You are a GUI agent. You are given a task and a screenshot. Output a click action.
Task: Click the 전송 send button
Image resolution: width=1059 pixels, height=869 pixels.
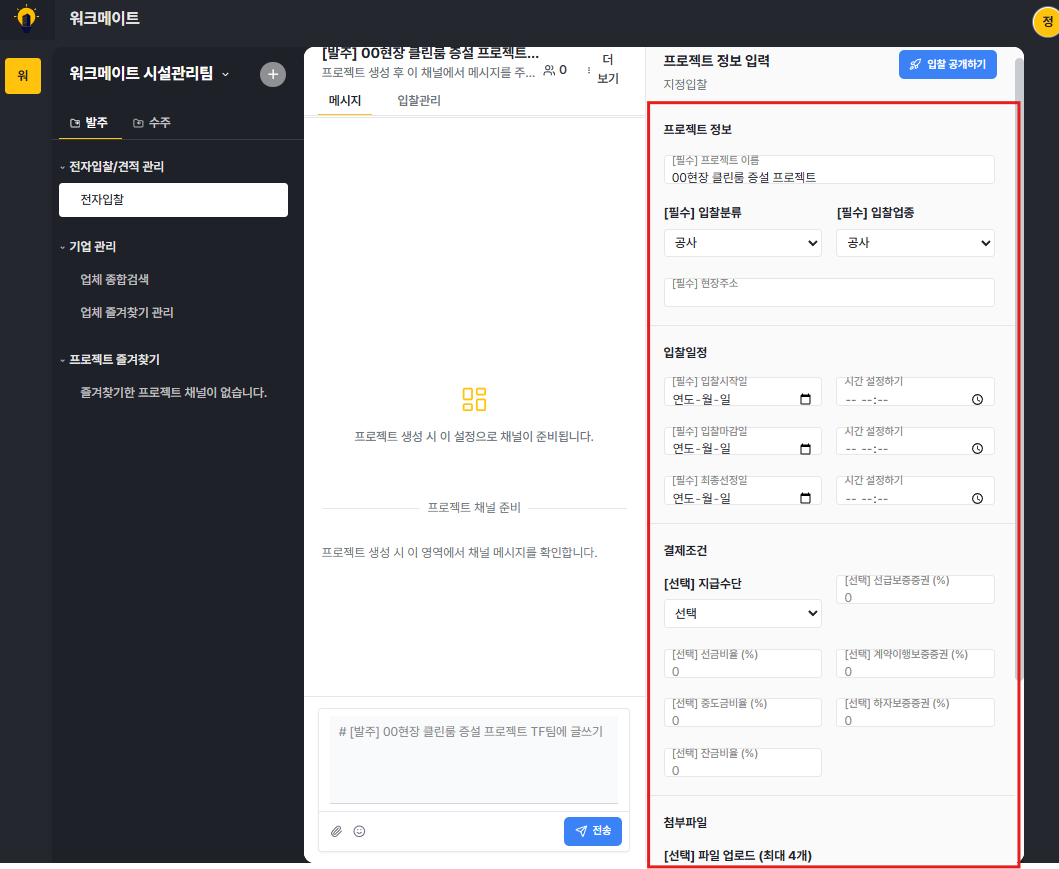(x=592, y=831)
